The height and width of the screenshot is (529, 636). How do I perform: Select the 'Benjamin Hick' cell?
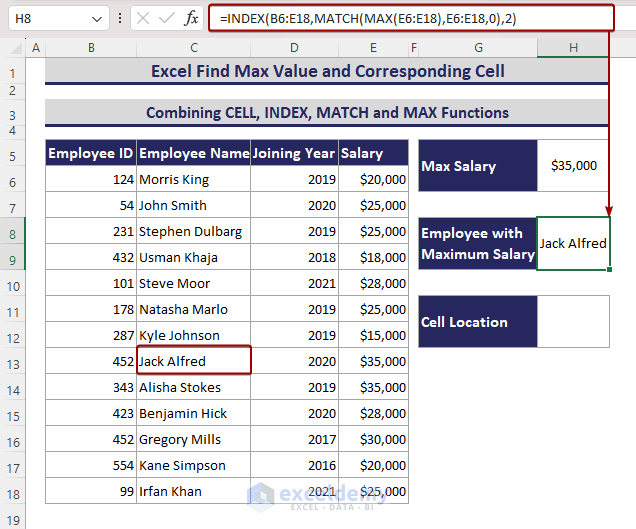[x=194, y=413]
